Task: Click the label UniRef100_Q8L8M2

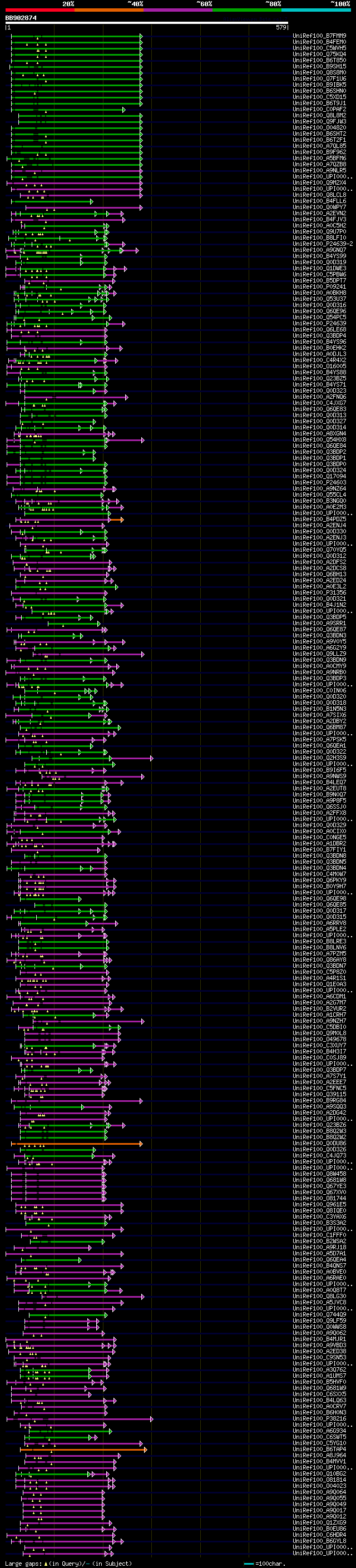Action: point(319,116)
